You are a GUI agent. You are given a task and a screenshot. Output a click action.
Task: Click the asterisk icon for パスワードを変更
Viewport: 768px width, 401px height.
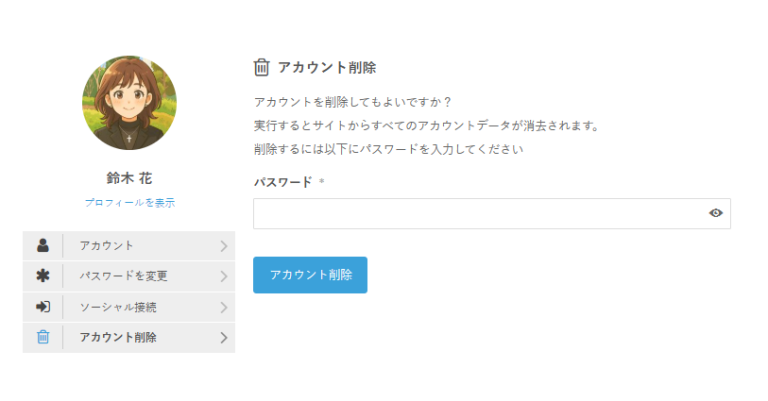point(43,276)
